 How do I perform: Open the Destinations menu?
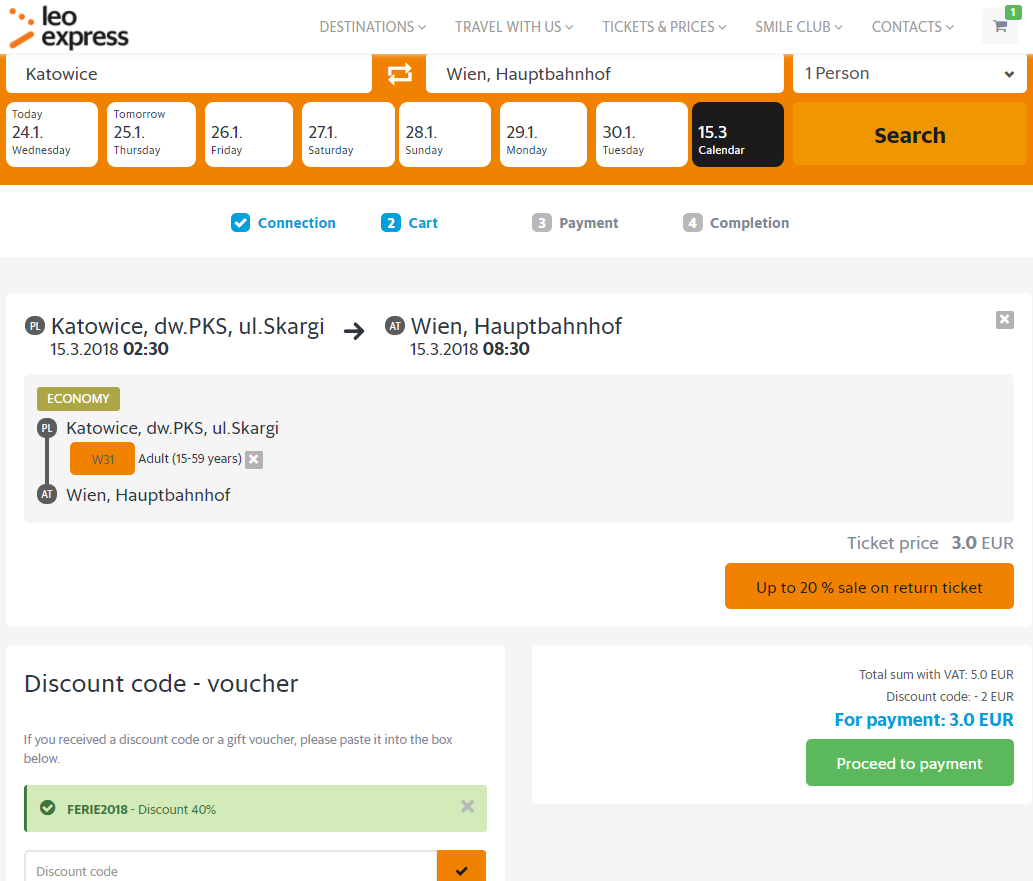tap(372, 27)
